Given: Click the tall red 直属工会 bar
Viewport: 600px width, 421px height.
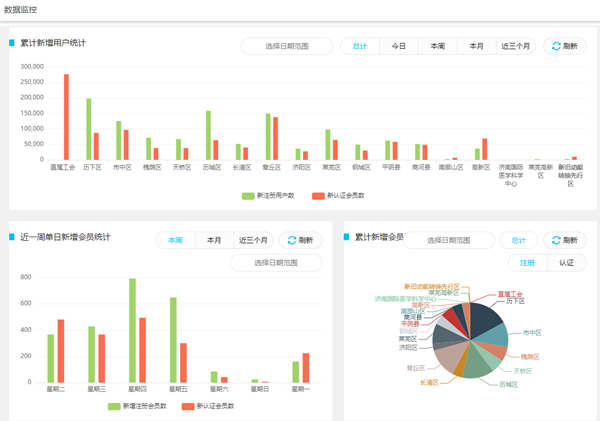Looking at the screenshot, I should click(66, 117).
